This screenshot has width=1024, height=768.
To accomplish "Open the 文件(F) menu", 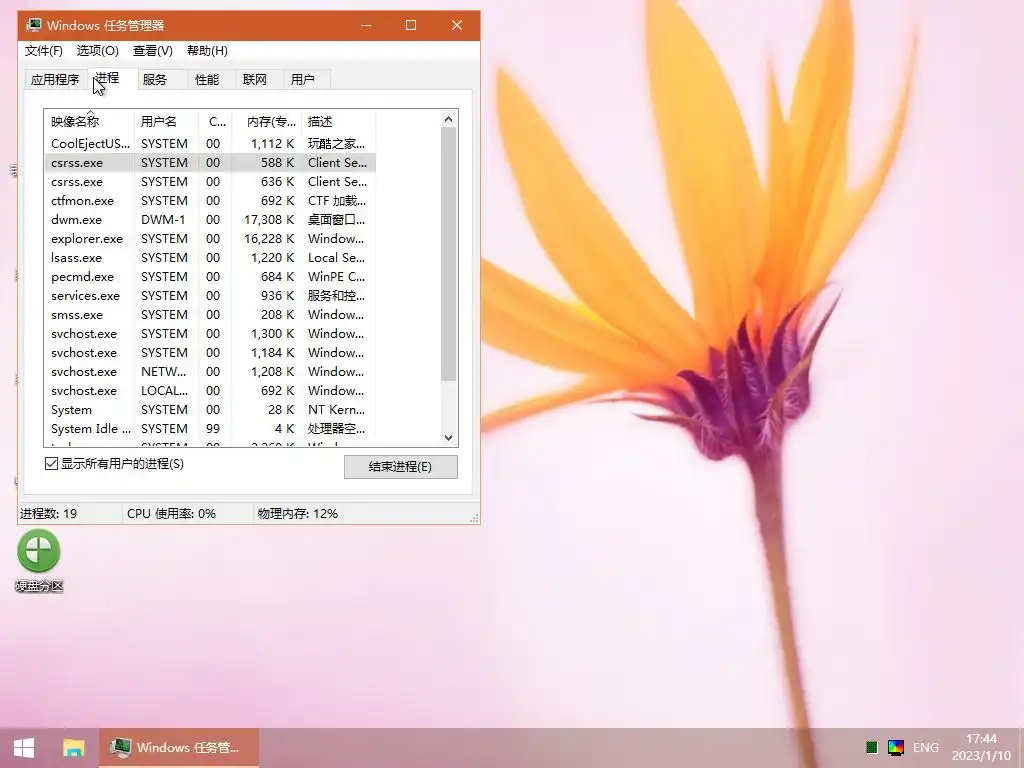I will coord(44,51).
